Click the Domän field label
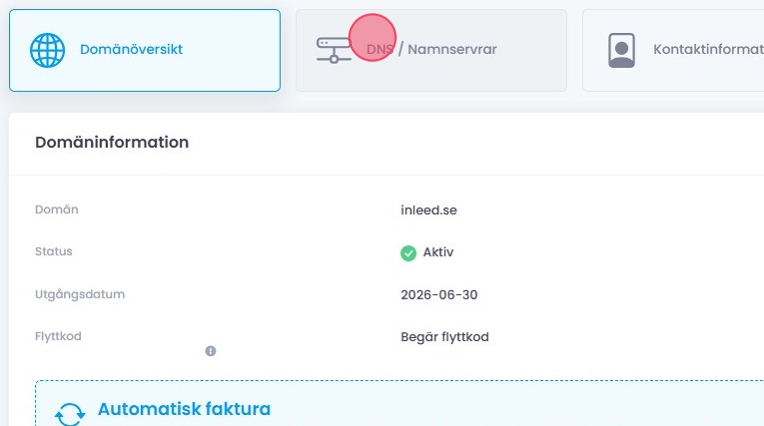This screenshot has width=764, height=426. click(x=56, y=210)
